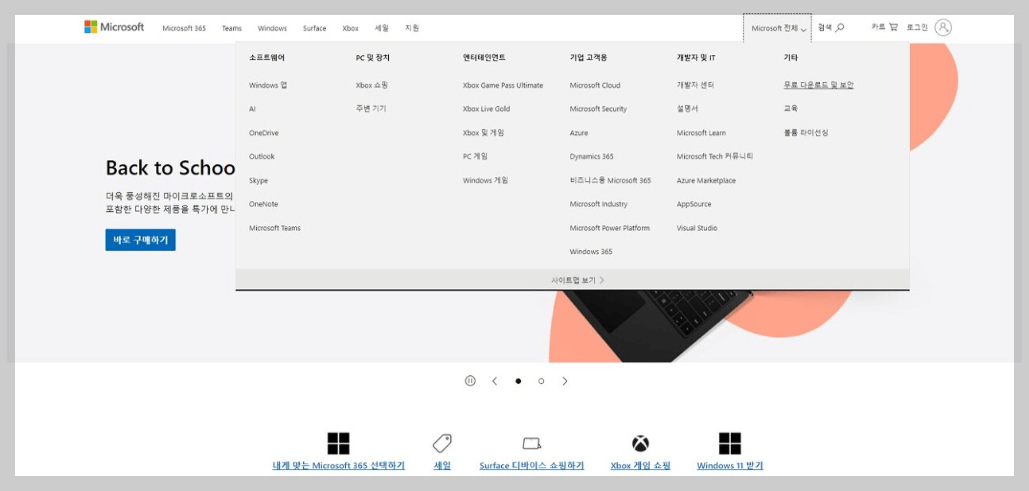Open 사이트맵 보기 link
This screenshot has height=491, width=1029.
coord(578,280)
